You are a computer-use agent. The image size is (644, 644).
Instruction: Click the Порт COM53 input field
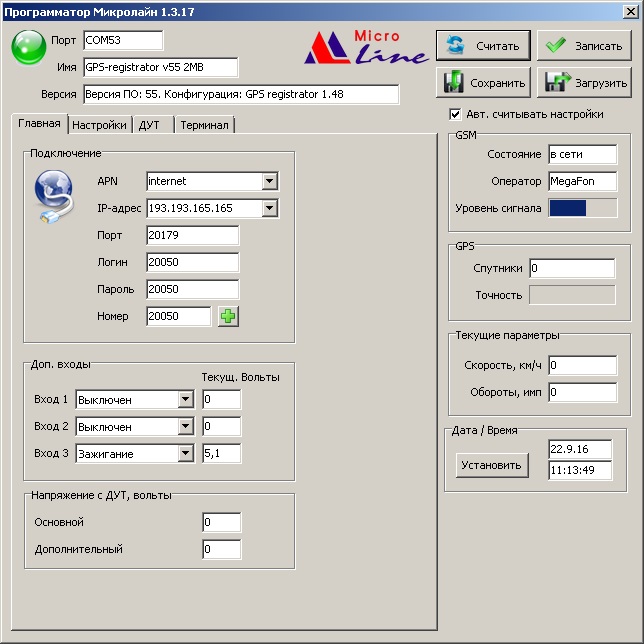122,40
